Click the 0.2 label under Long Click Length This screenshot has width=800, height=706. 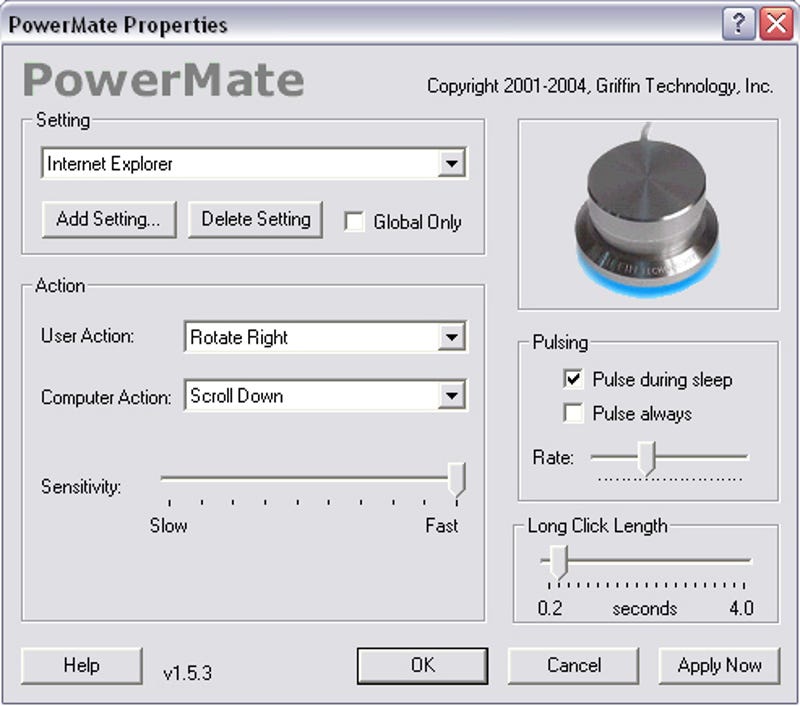(x=550, y=608)
